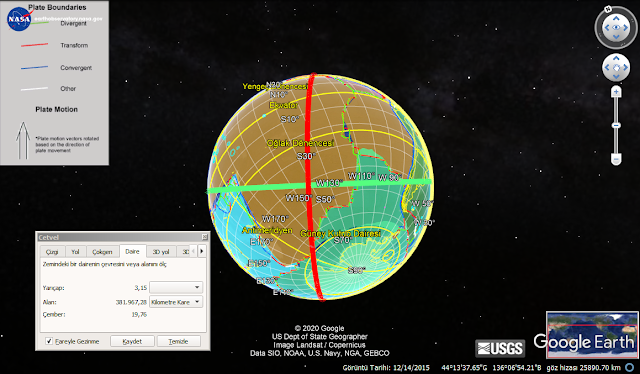The image size is (640, 374).
Task: Click the hand icon in the Move joystick
Action: coord(616,68)
